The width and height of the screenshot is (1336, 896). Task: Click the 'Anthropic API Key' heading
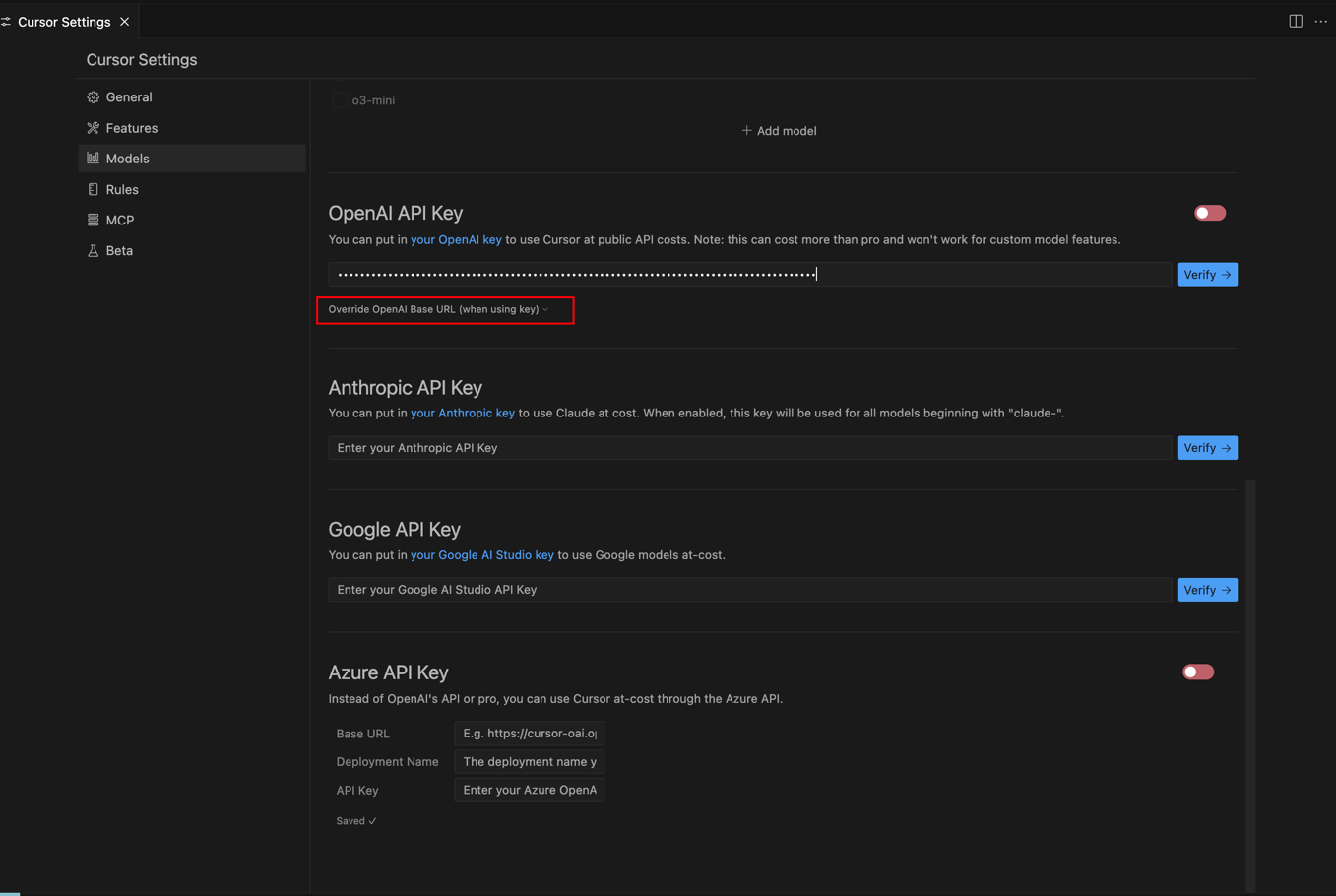tap(406, 387)
